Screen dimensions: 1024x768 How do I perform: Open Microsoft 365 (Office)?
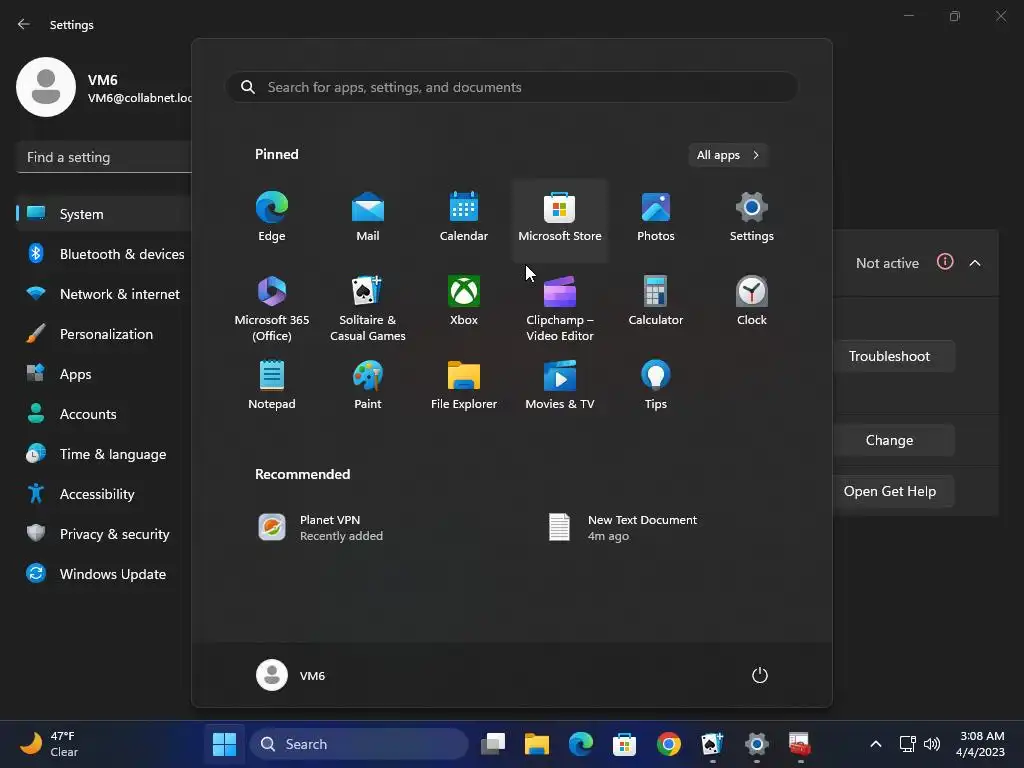[272, 308]
